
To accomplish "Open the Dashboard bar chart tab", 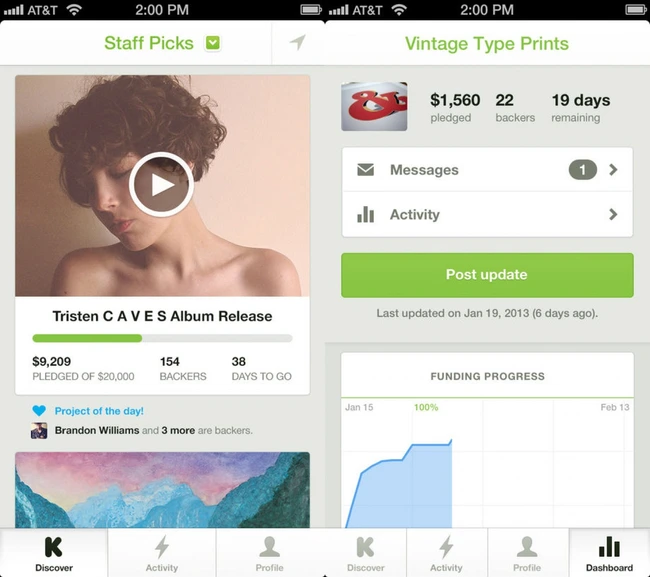I will [609, 553].
